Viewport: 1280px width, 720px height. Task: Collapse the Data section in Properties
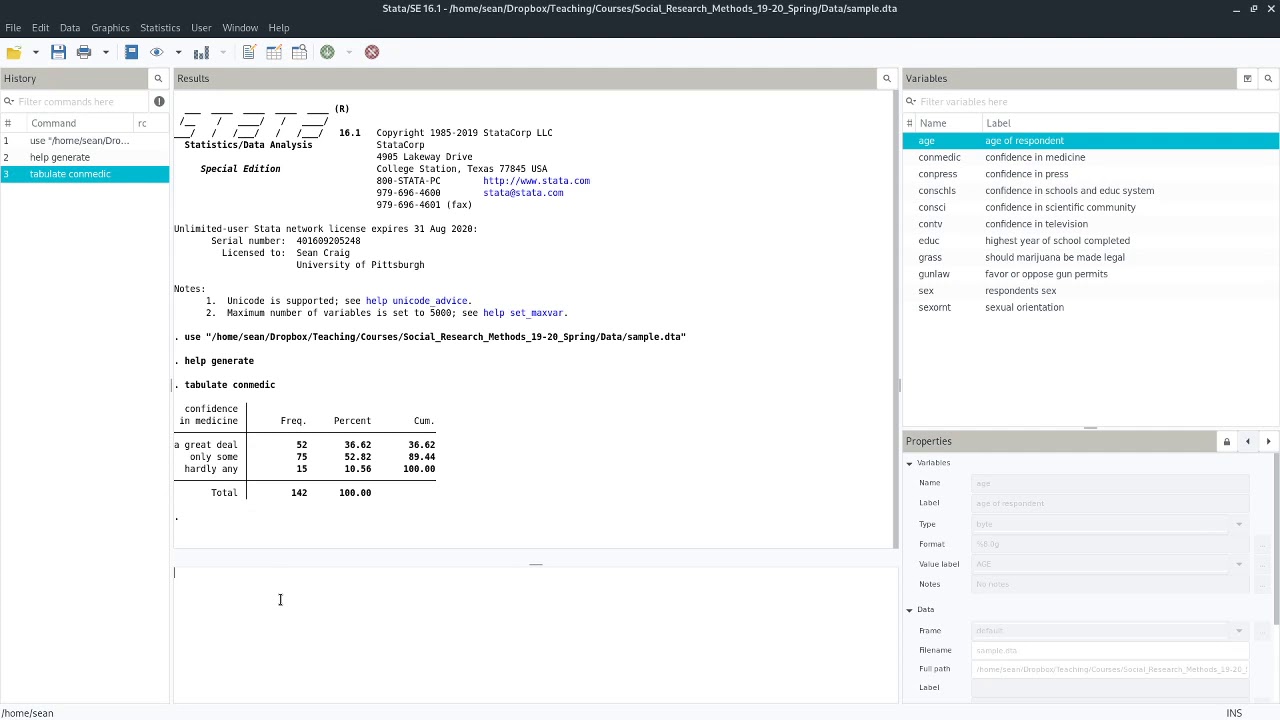click(x=910, y=610)
